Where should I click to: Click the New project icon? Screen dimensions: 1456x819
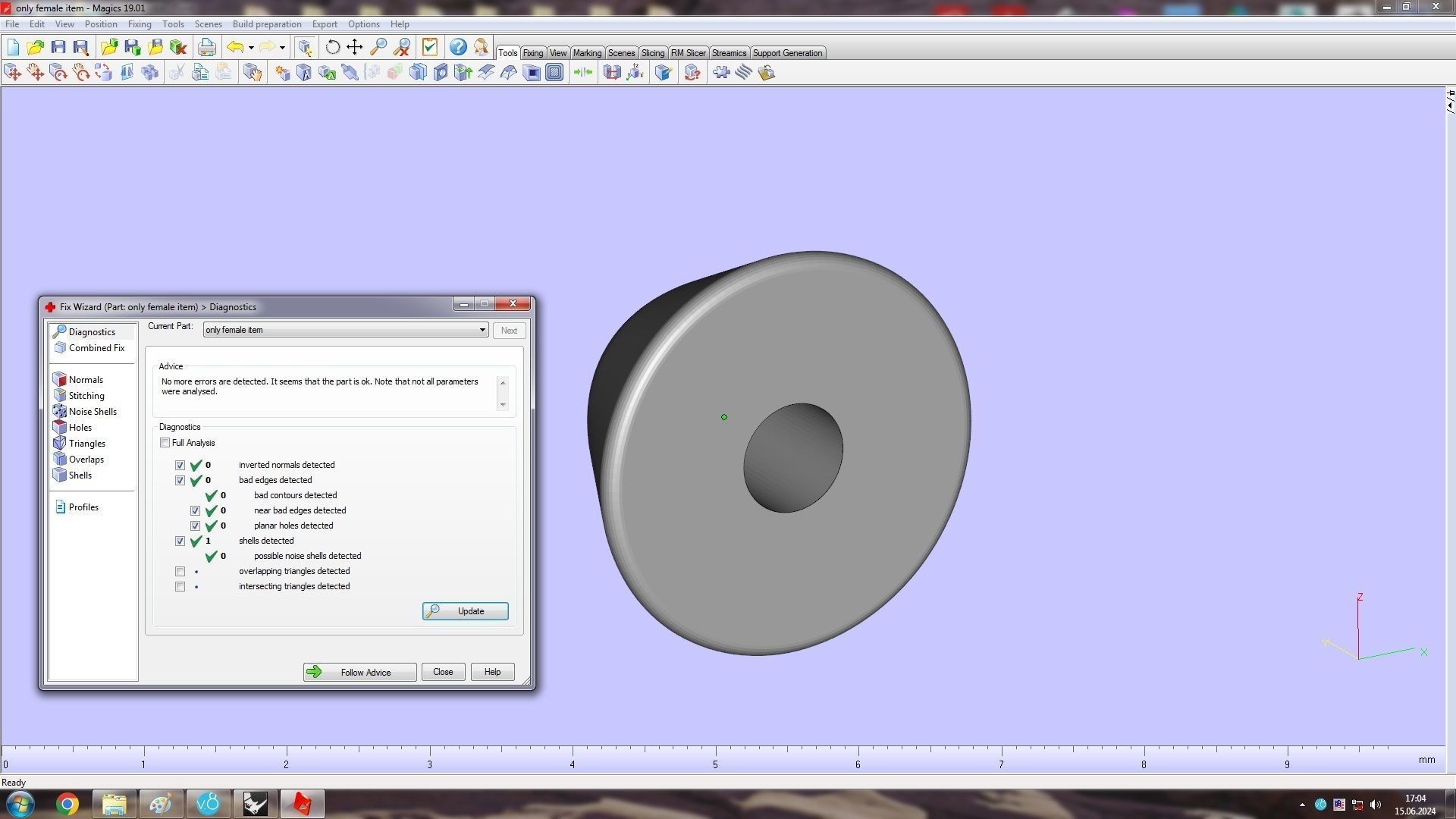pos(13,47)
